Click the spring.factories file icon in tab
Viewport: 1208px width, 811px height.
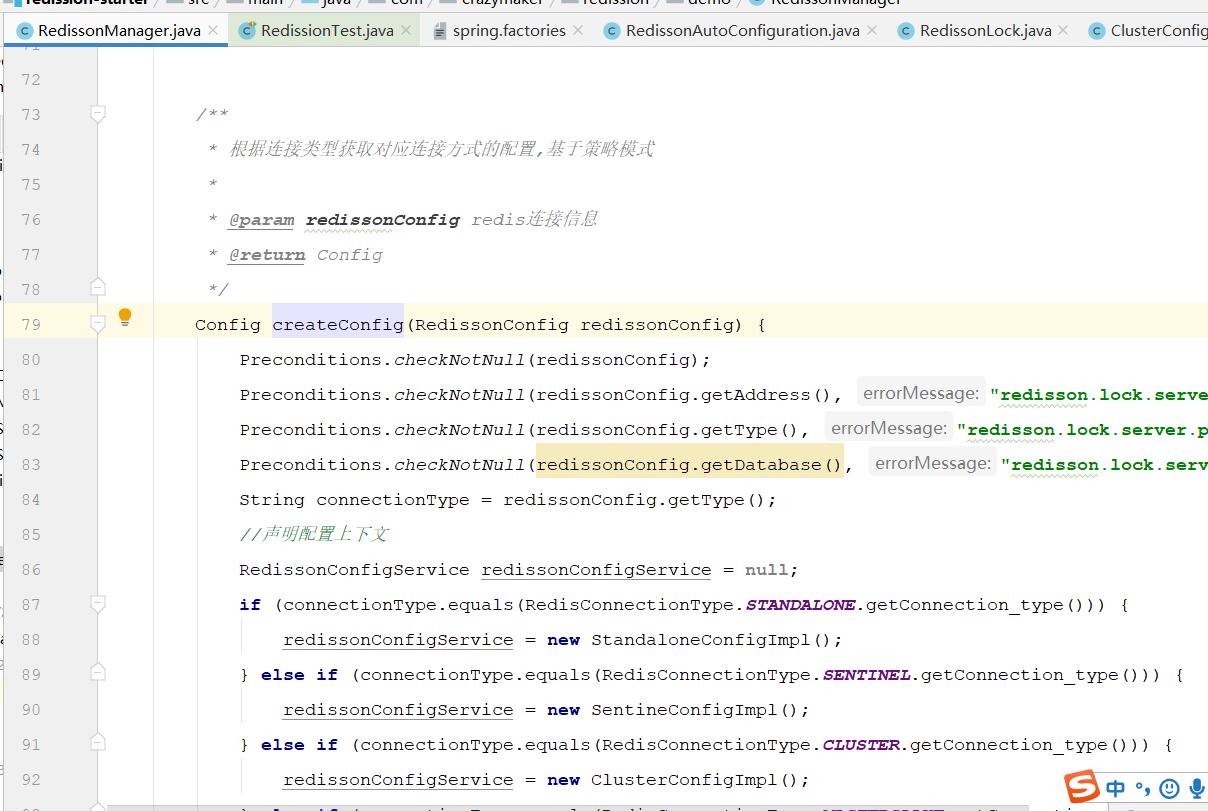440,31
